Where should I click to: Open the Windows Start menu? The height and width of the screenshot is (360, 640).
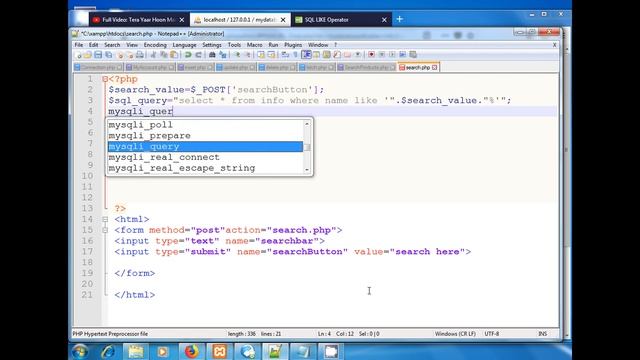click(80, 351)
